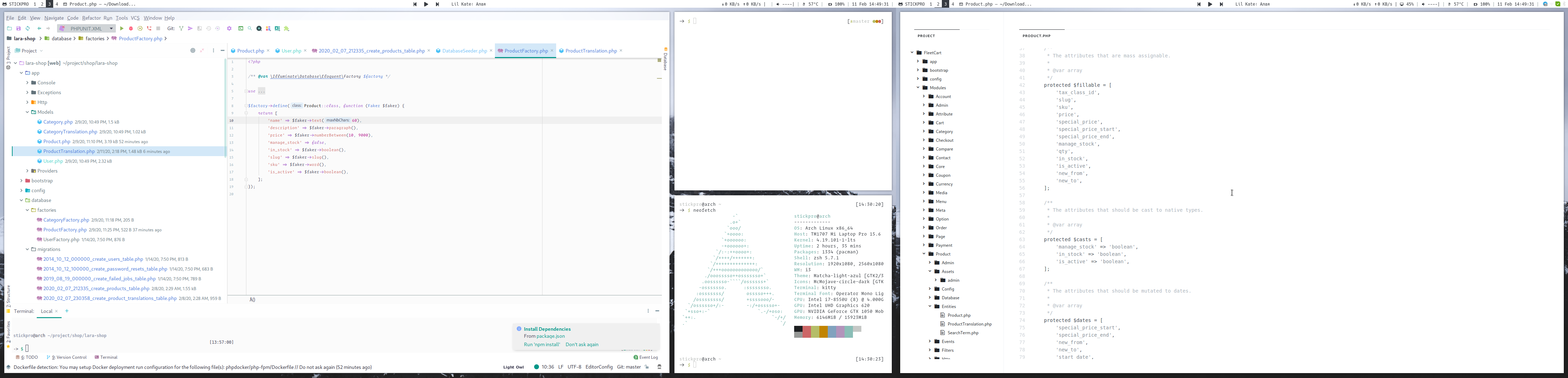Click the LF line separator widget
Screen dimensions: 1568x378
[561, 367]
